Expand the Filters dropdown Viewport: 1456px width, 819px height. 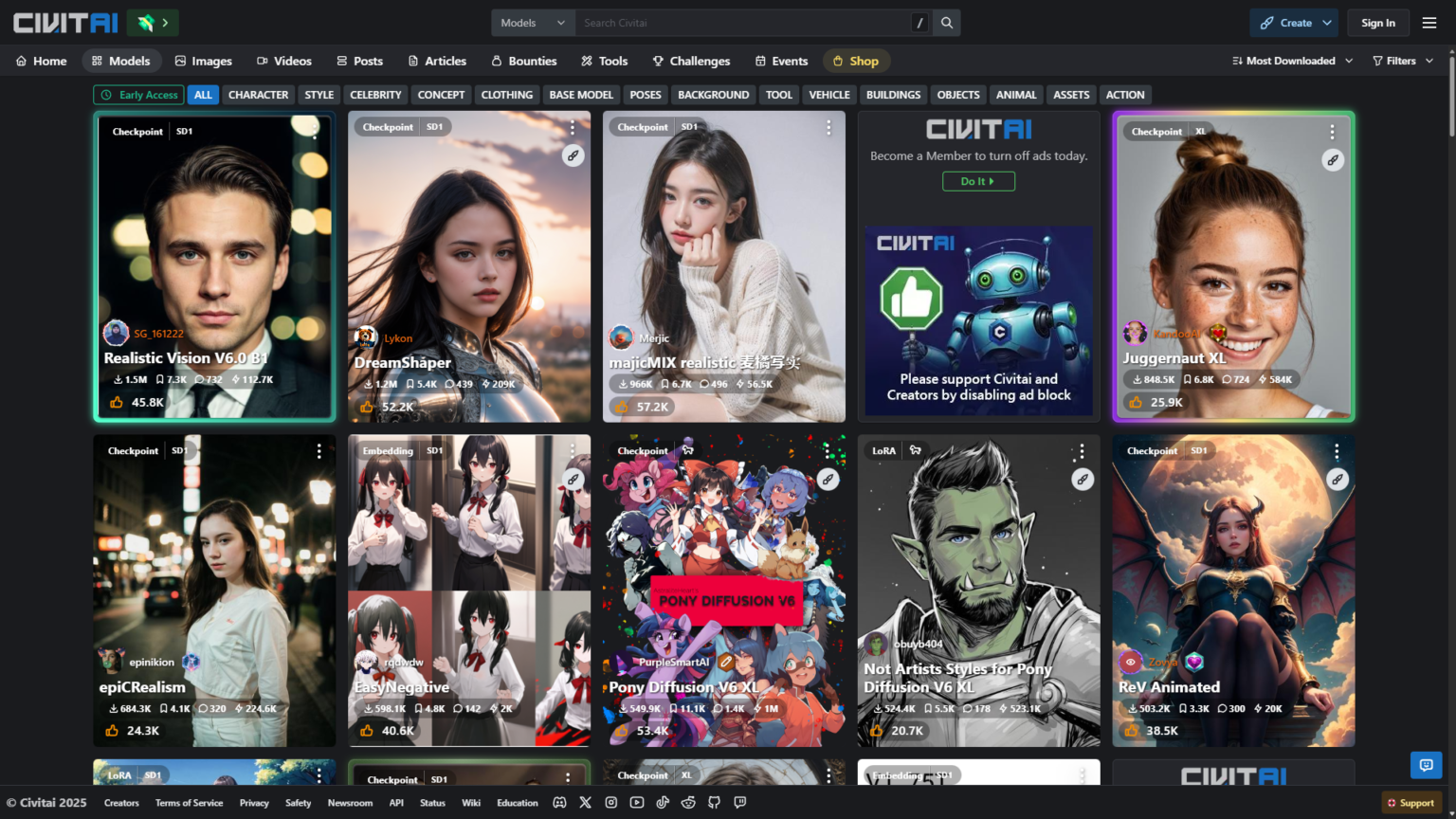click(1402, 61)
